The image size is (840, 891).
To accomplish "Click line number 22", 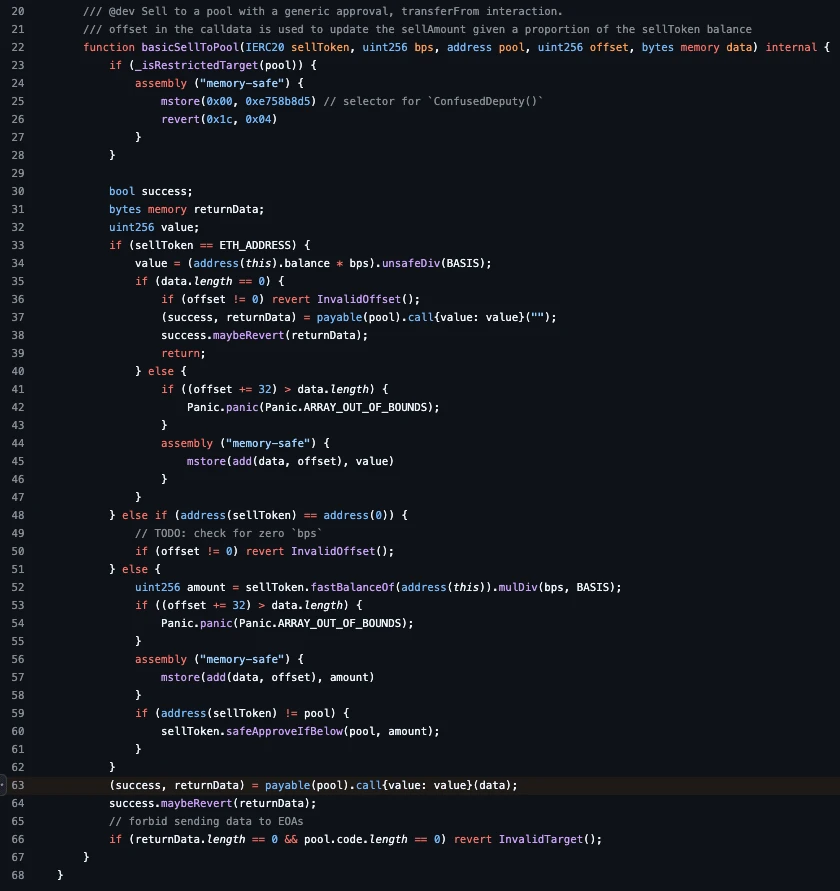I will point(18,47).
